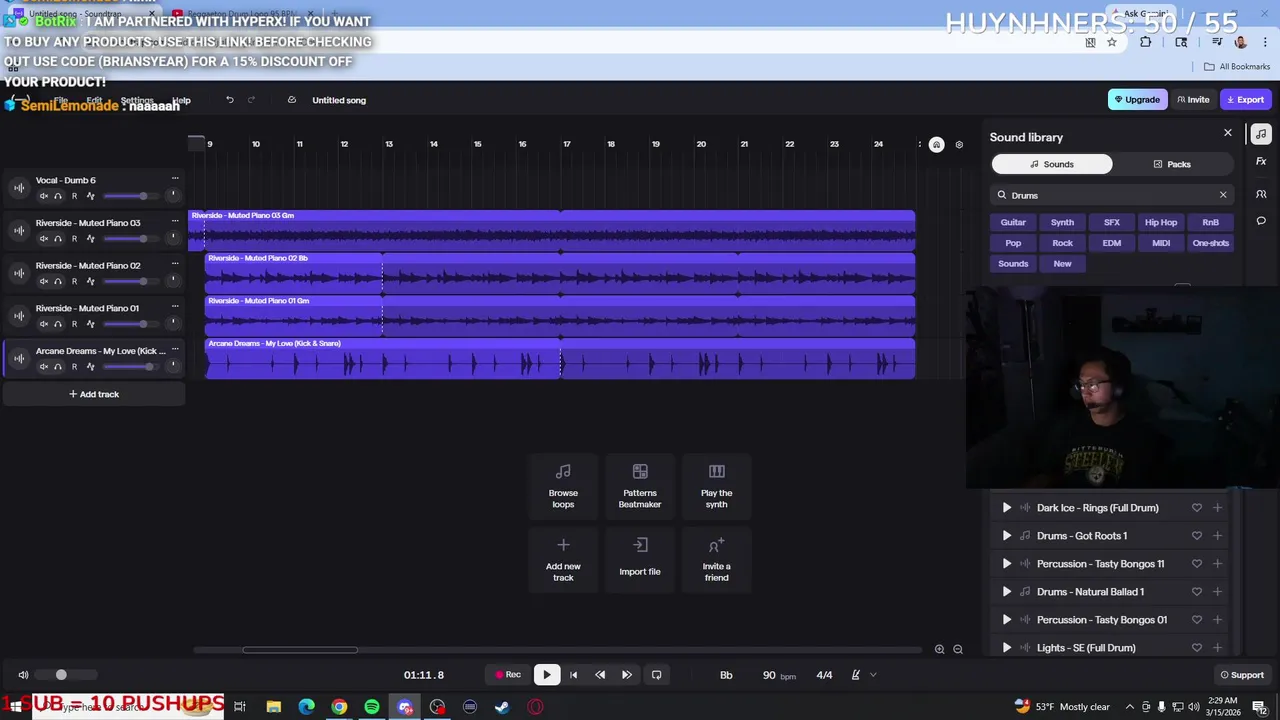Add a new track below Arcane Dreams

pos(94,394)
